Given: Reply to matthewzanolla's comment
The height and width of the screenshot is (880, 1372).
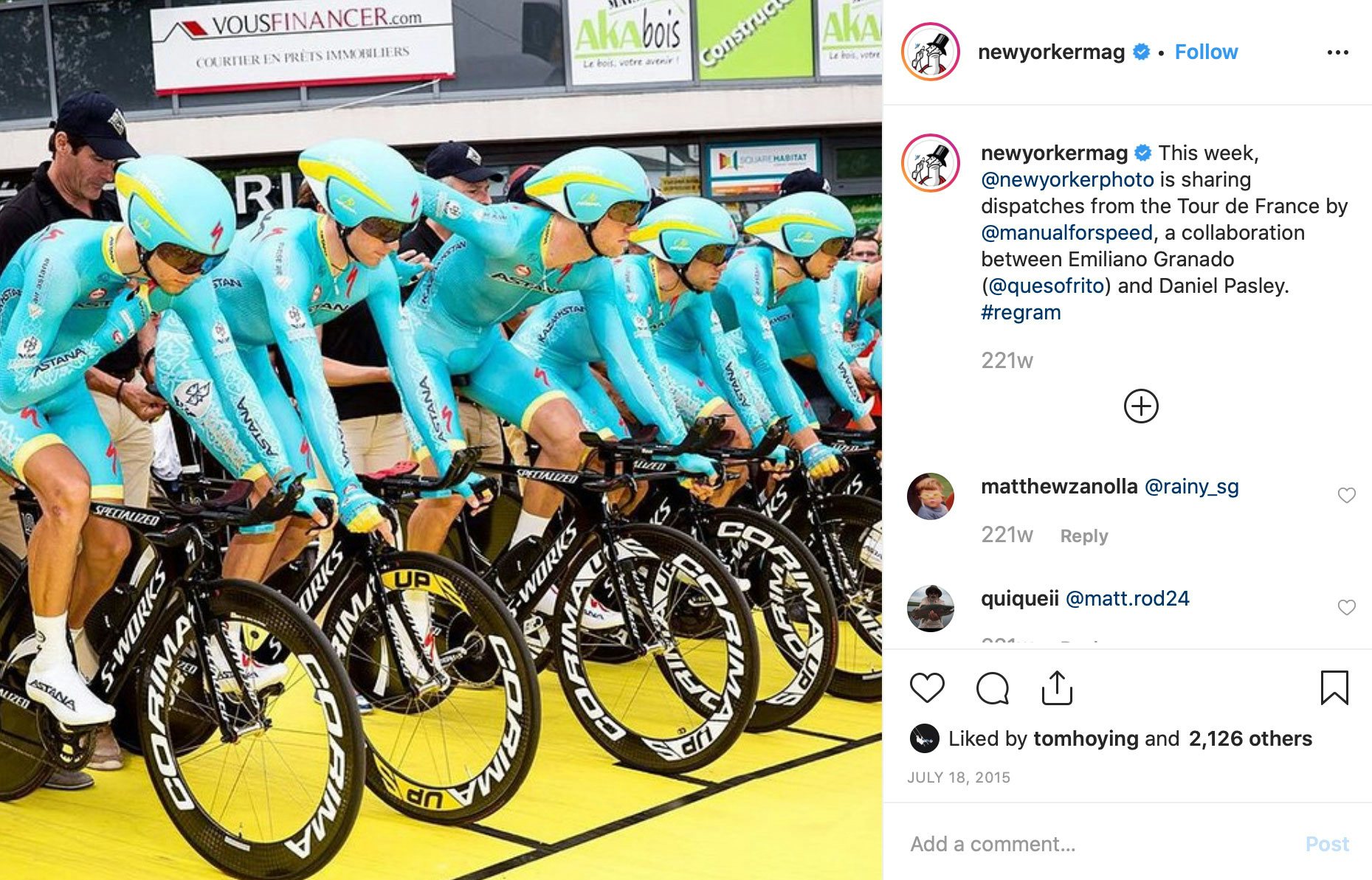Looking at the screenshot, I should (x=1084, y=536).
